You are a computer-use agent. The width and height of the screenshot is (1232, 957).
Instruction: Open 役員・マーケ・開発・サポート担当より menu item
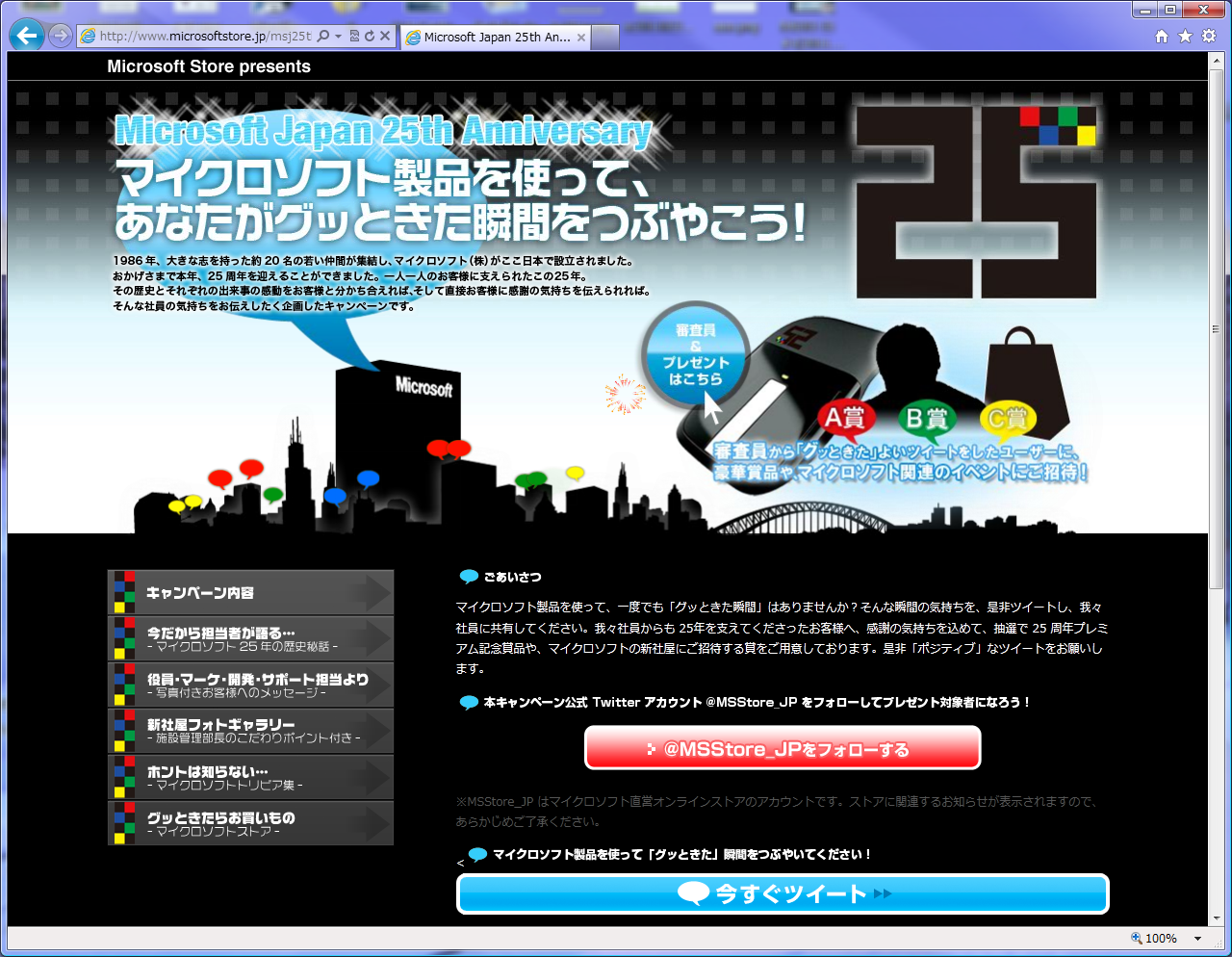click(250, 685)
